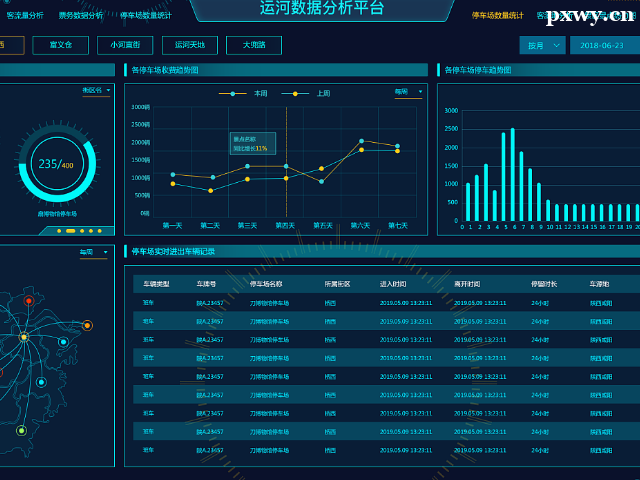This screenshot has height=480, width=640.
Task: Toggle the 上周 legend series
Action: (312, 93)
